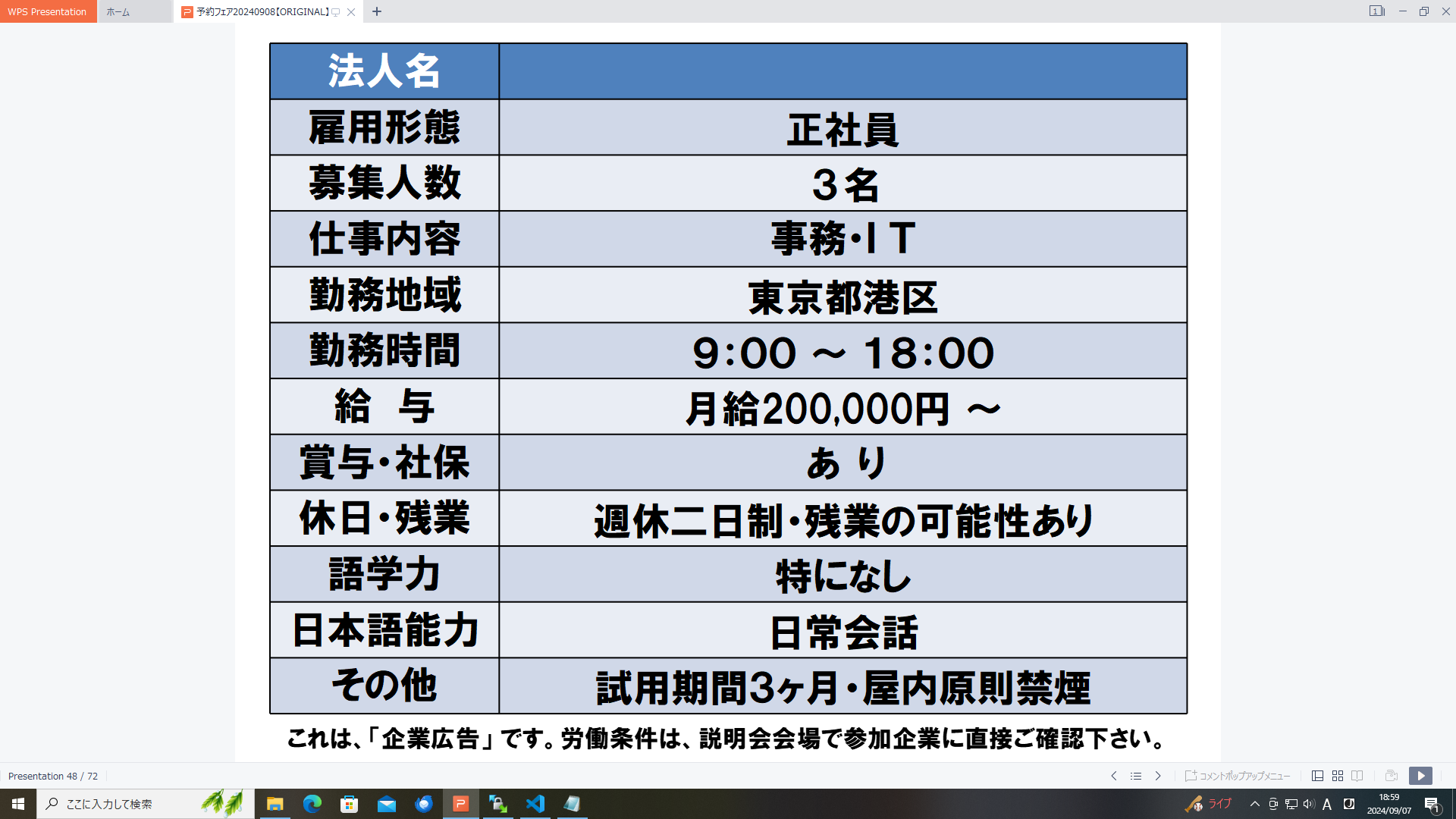Click the J IME tray icon
1456x819 pixels.
click(1349, 804)
